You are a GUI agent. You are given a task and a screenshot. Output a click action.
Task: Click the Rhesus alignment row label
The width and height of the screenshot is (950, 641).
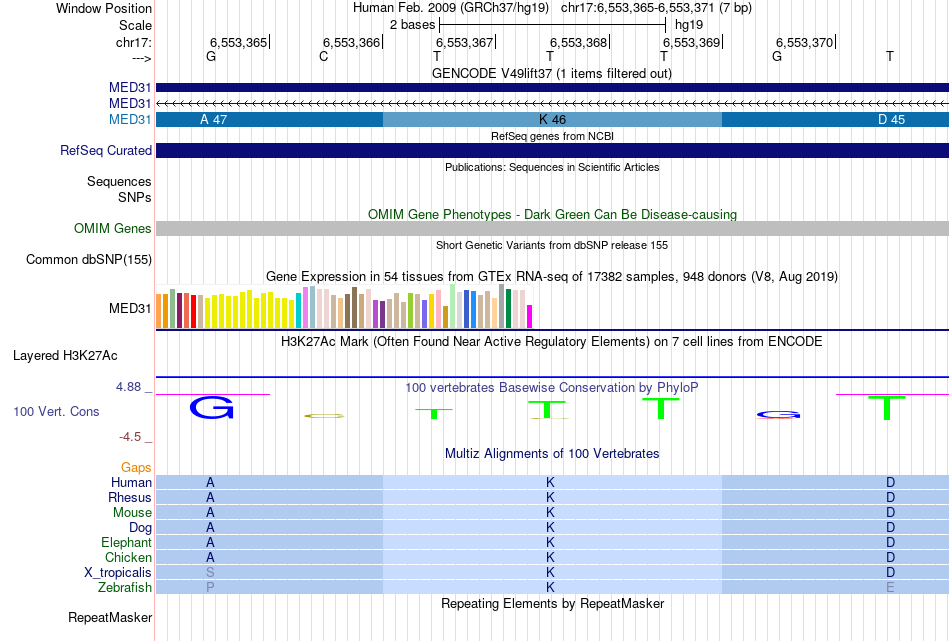130,497
